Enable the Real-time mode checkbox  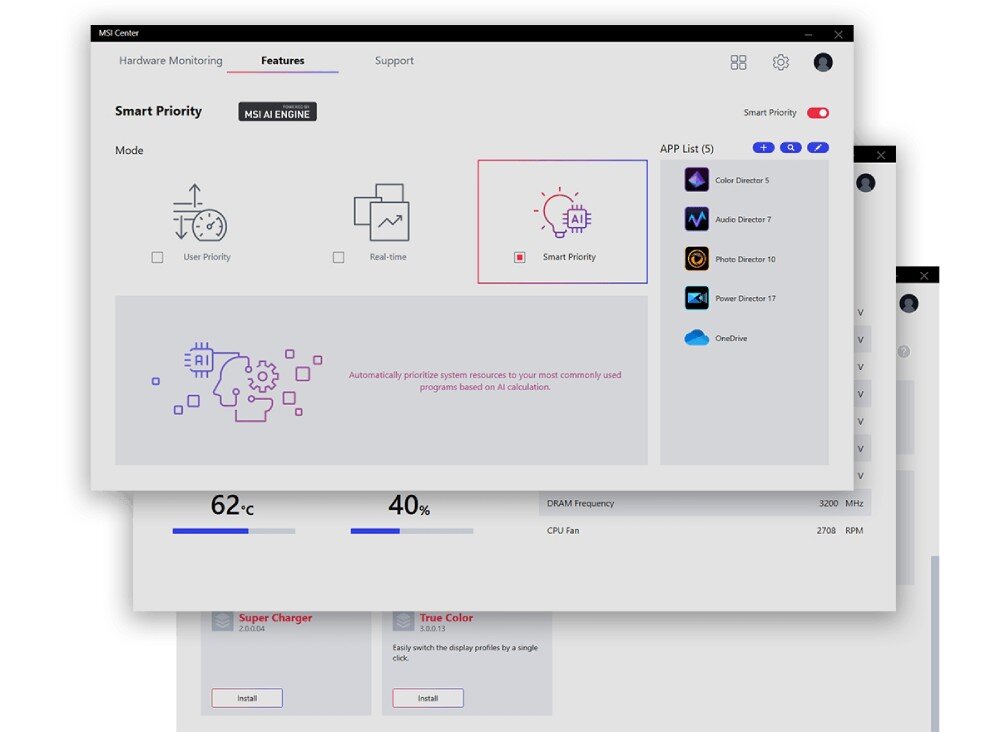[338, 257]
